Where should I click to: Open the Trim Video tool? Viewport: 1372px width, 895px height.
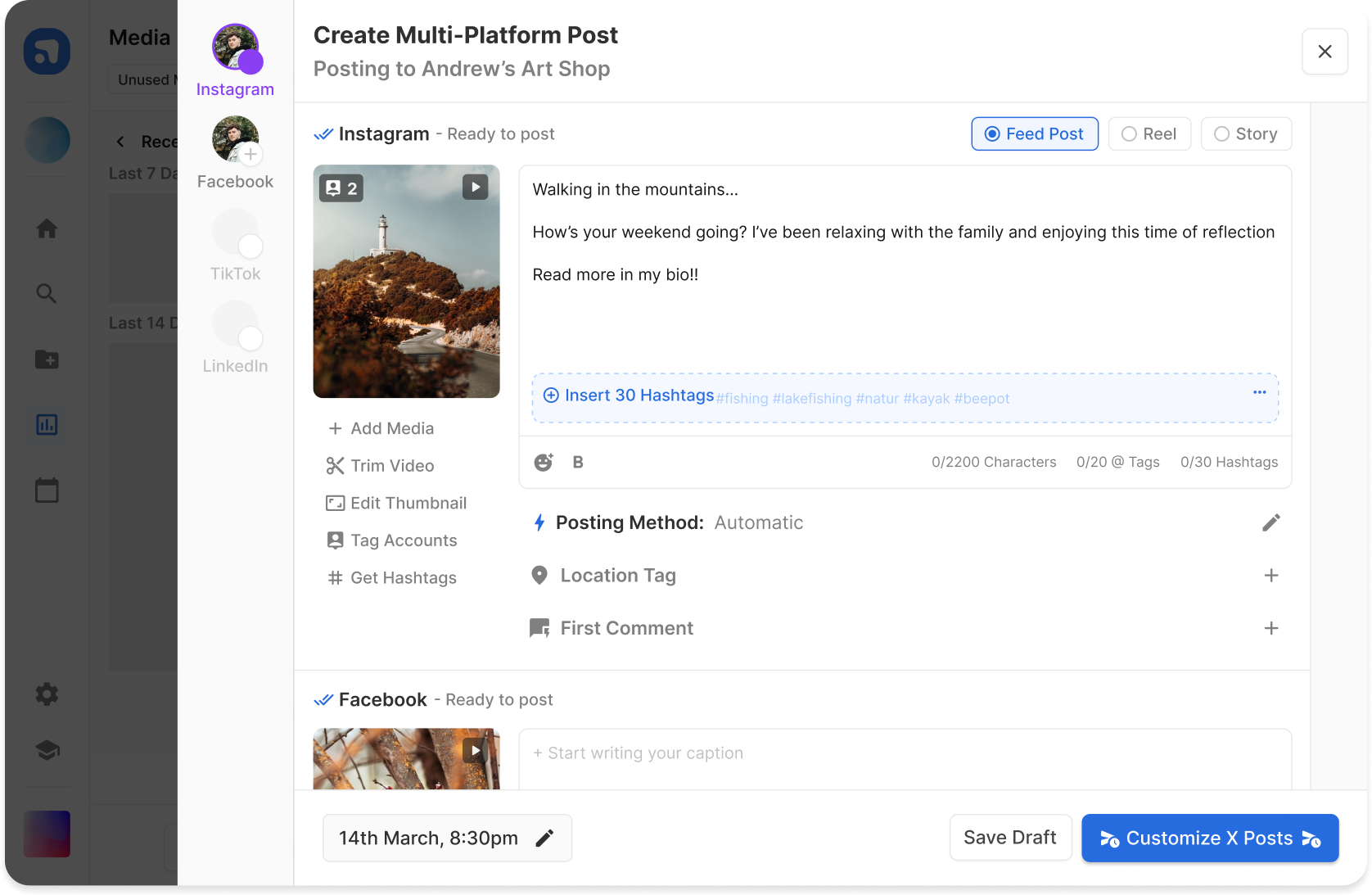[391, 465]
